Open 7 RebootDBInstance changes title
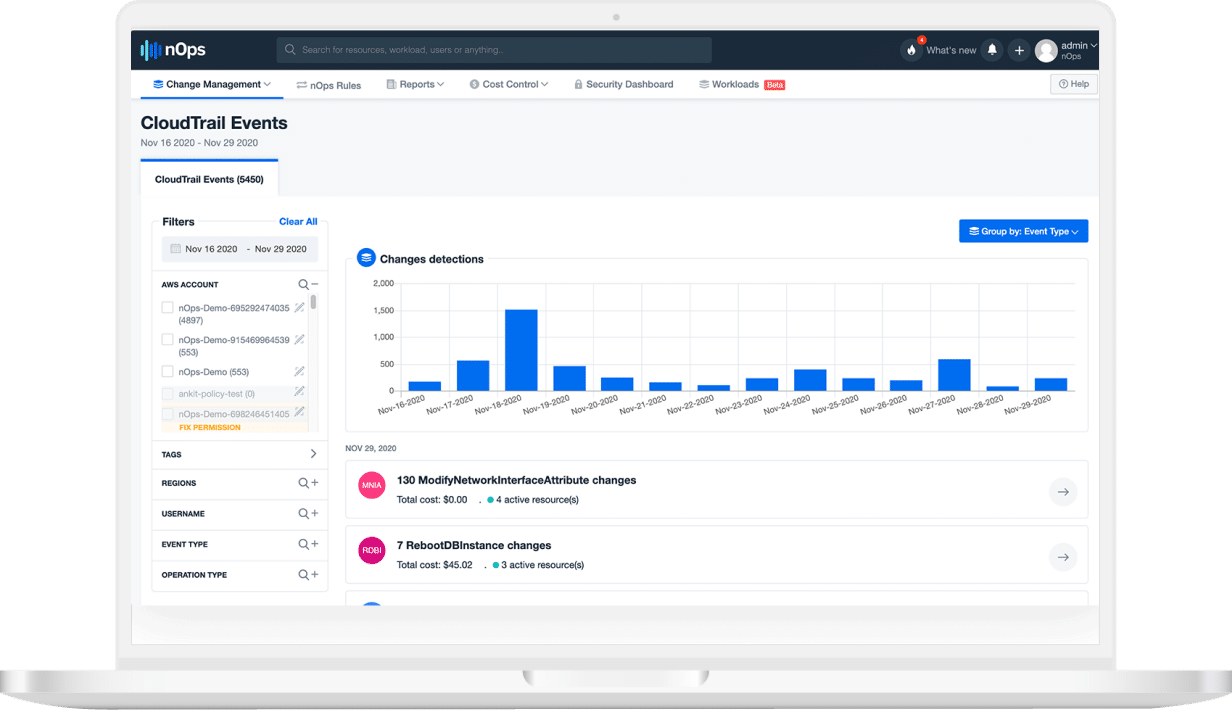The image size is (1232, 710). point(474,545)
